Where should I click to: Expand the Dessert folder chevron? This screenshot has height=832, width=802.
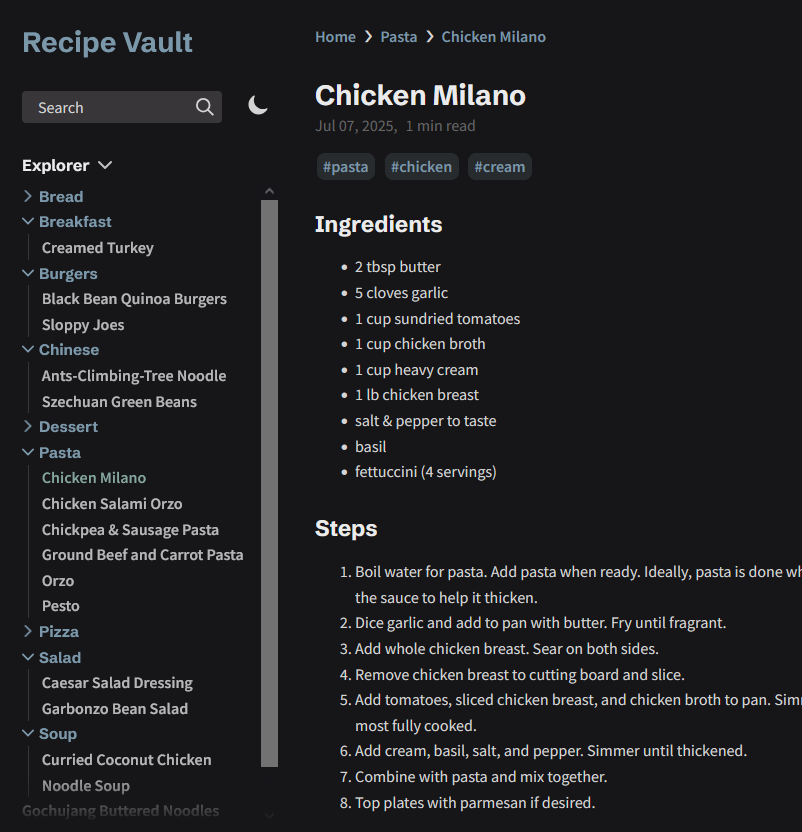click(28, 427)
